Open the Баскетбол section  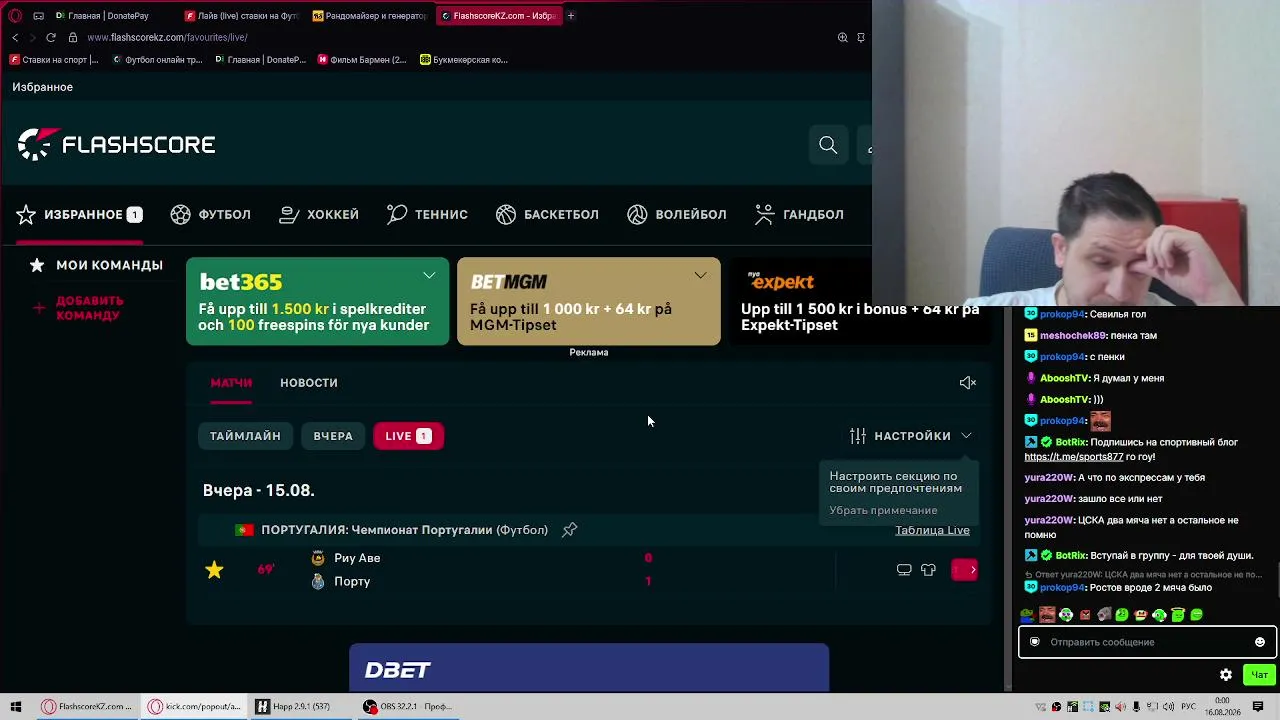click(x=547, y=214)
